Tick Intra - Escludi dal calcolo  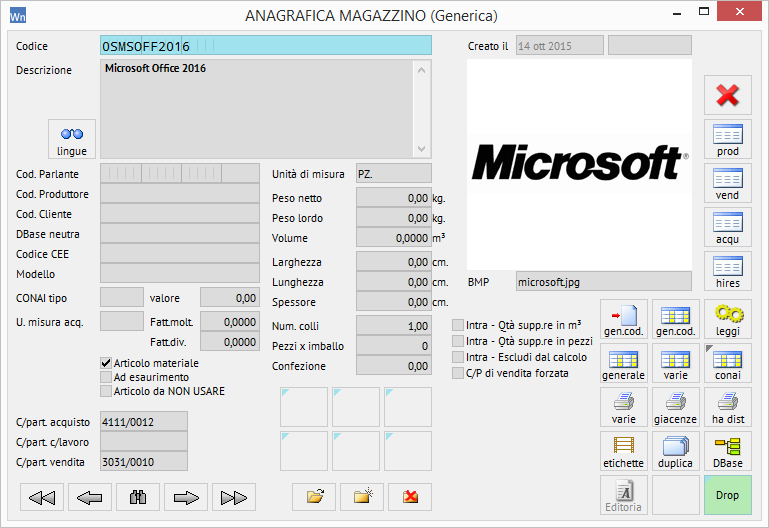coord(458,357)
